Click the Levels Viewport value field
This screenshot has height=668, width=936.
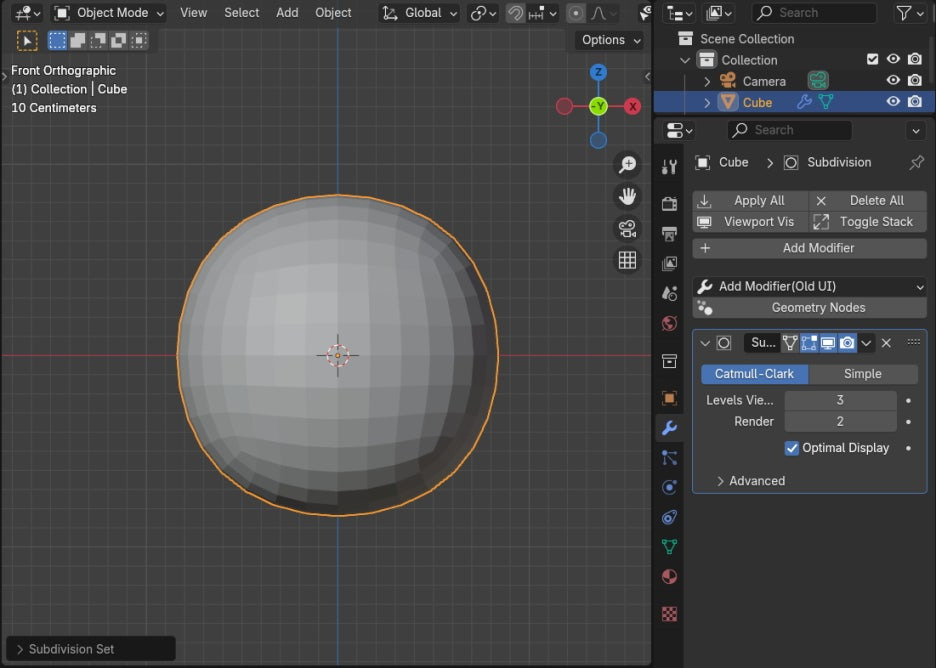840,400
